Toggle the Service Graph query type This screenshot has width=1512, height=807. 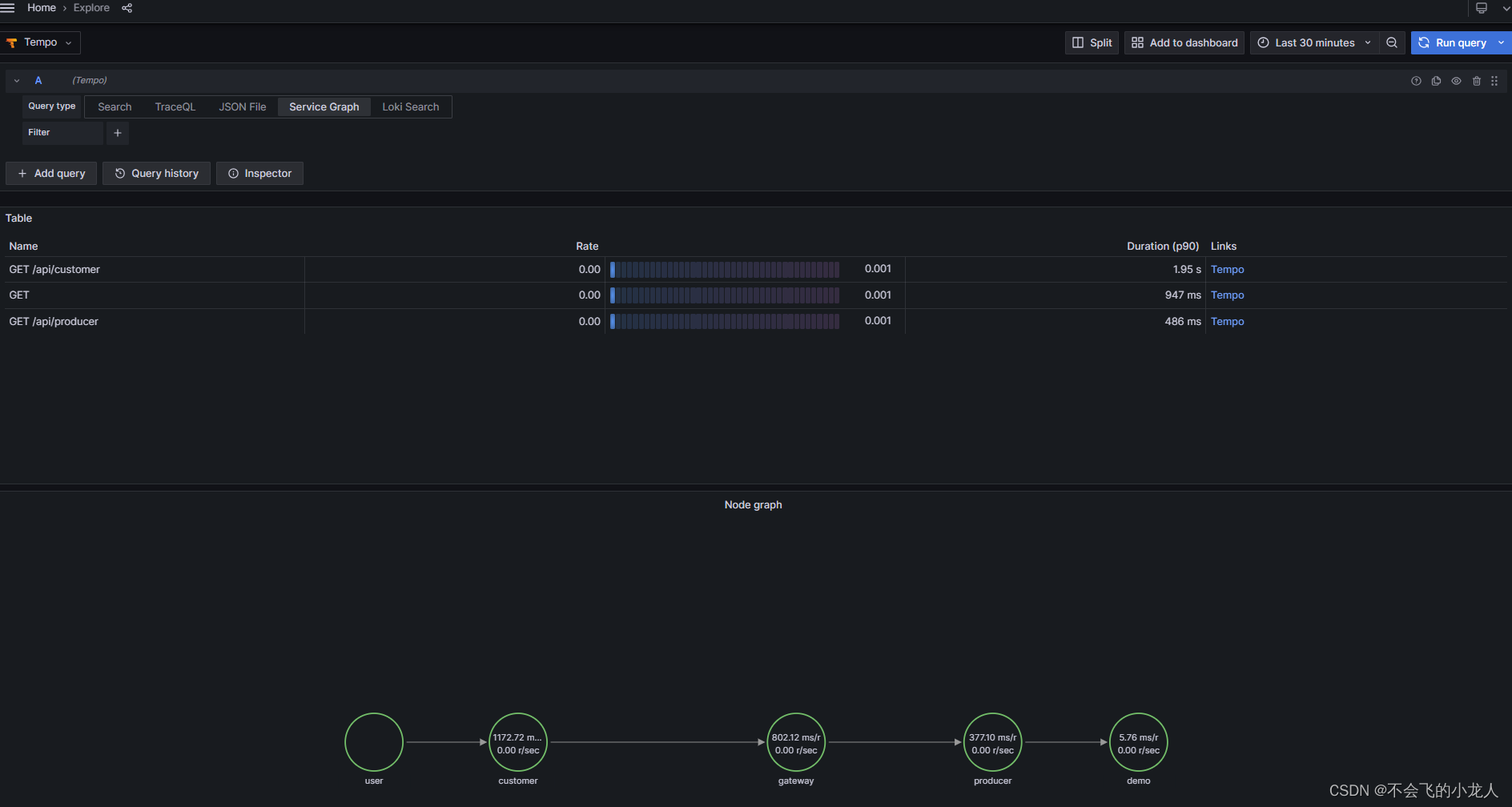click(324, 106)
